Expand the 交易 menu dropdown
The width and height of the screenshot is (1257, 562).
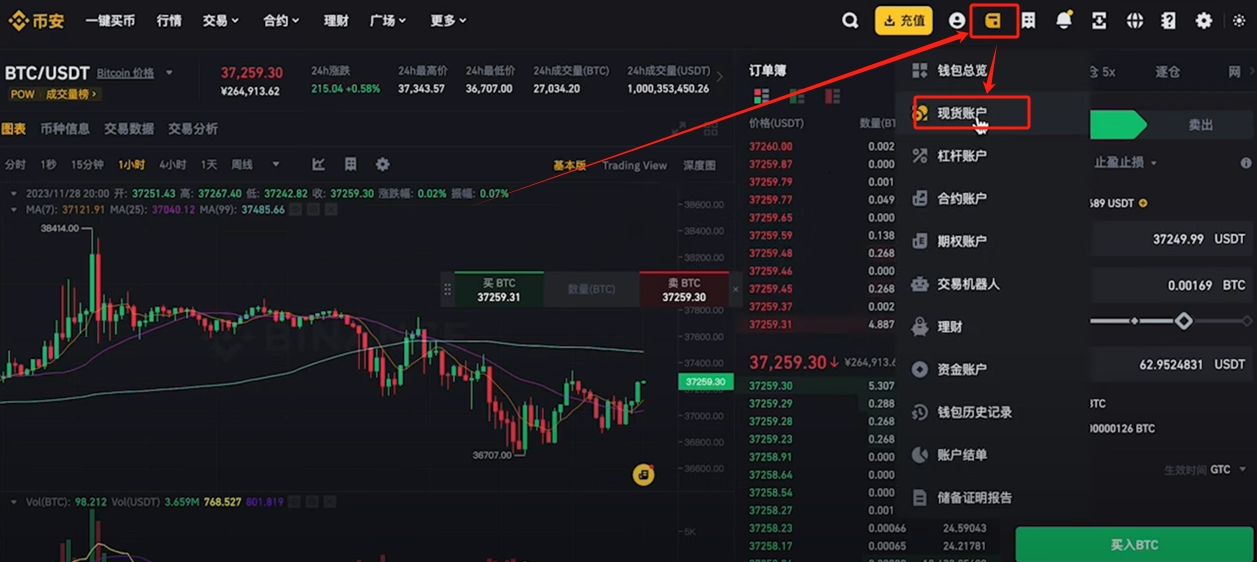pos(220,20)
